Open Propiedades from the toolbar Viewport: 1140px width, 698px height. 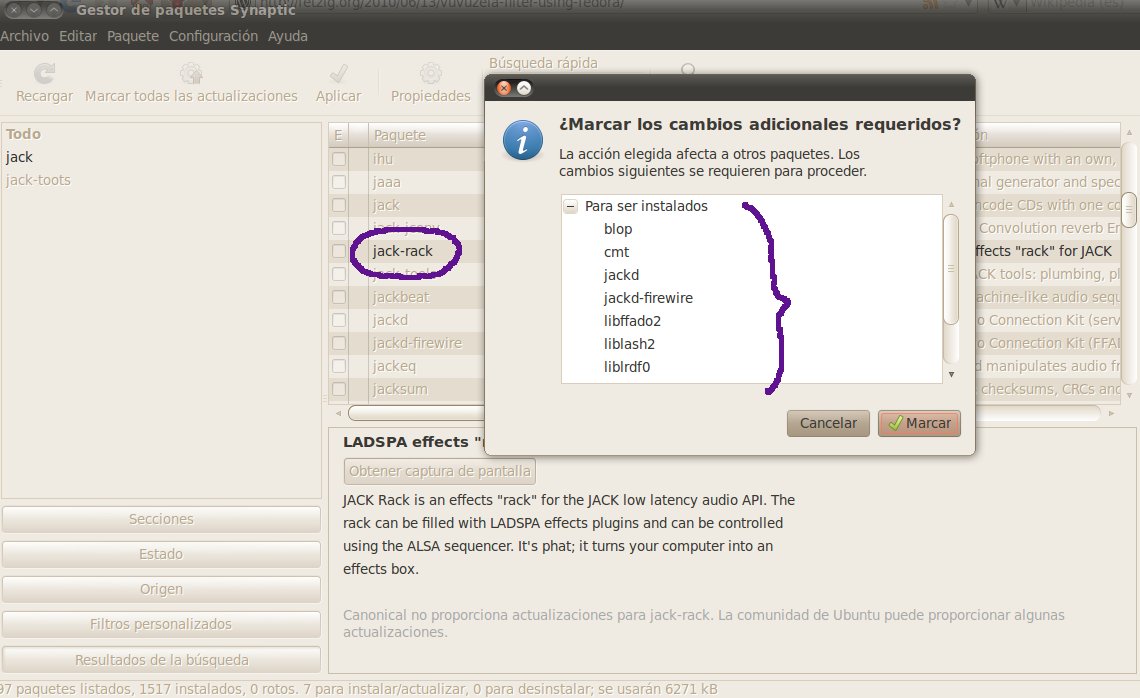click(x=429, y=74)
